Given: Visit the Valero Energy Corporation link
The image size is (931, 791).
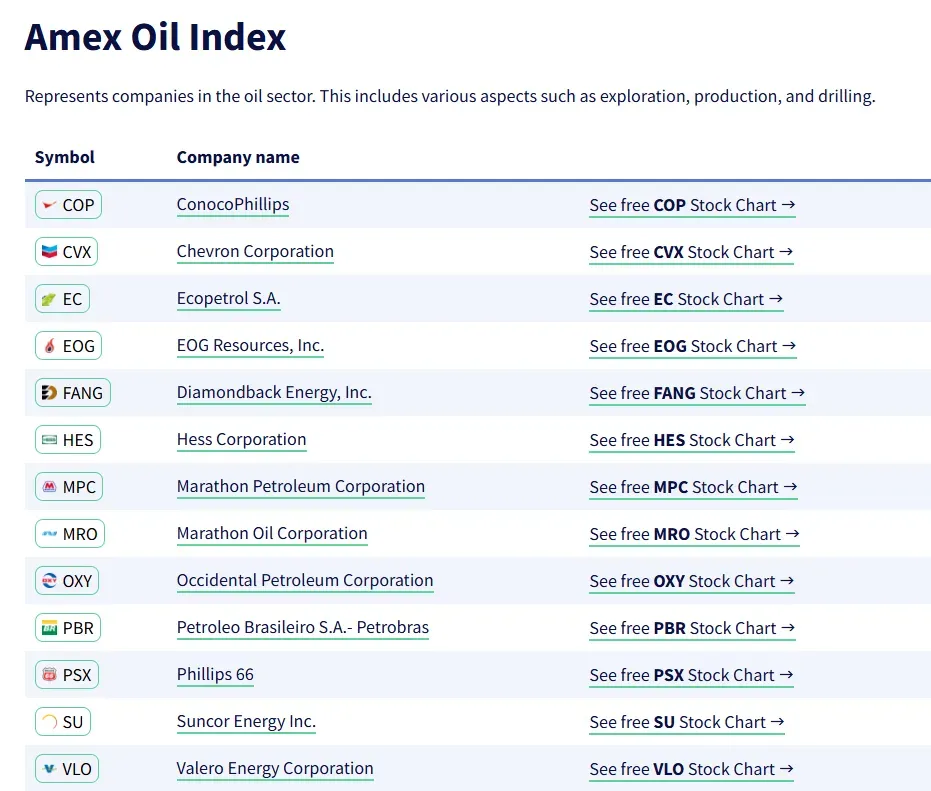Looking at the screenshot, I should click(x=275, y=769).
